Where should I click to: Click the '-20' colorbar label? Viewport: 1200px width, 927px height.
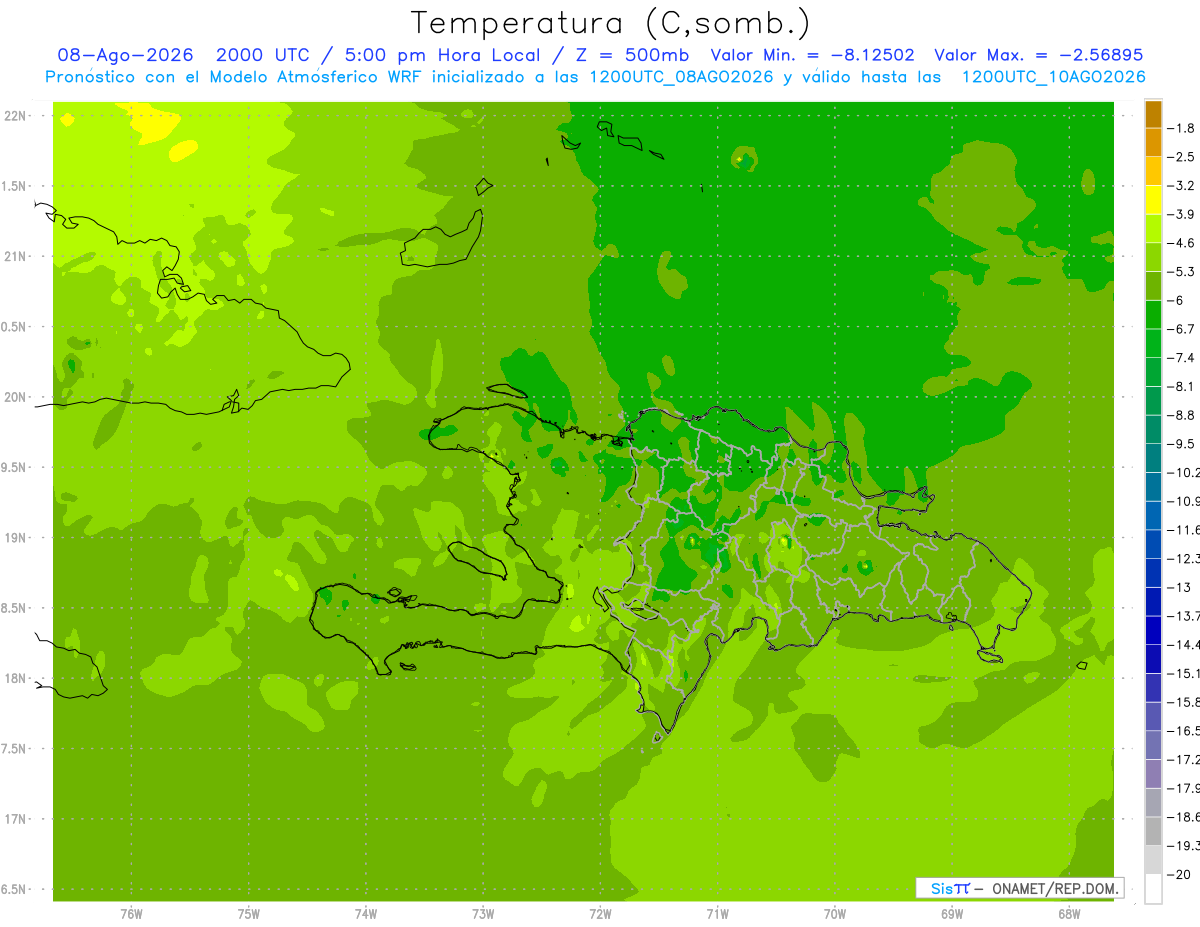pos(1179,874)
